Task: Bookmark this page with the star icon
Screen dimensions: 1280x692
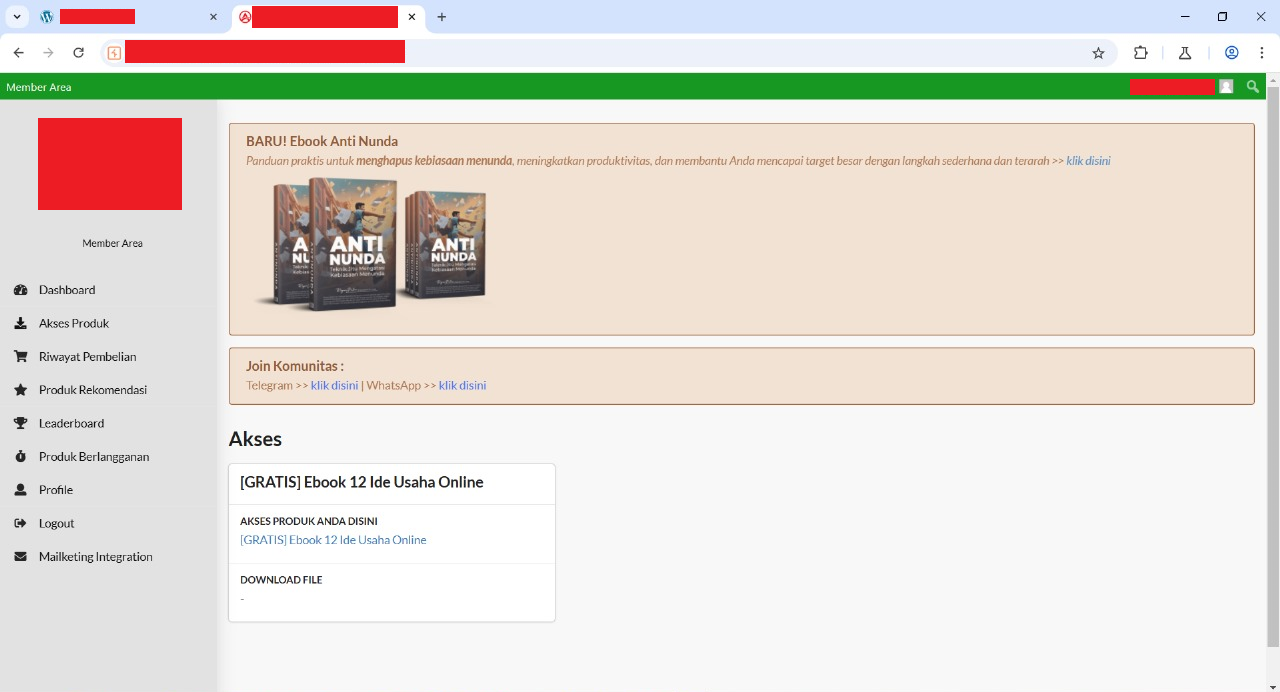Action: click(x=1098, y=53)
